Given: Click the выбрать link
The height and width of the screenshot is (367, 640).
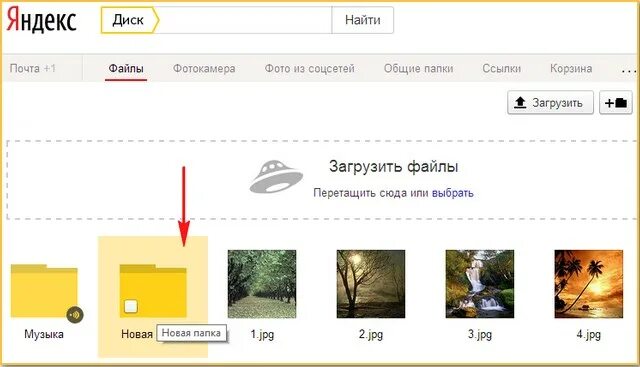Looking at the screenshot, I should (453, 193).
